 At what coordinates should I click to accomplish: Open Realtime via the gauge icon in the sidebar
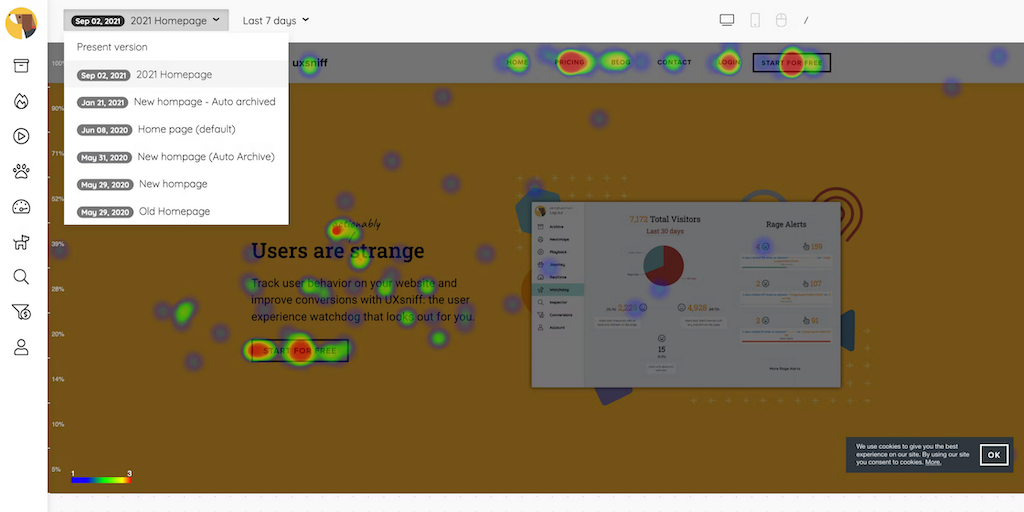(21, 207)
